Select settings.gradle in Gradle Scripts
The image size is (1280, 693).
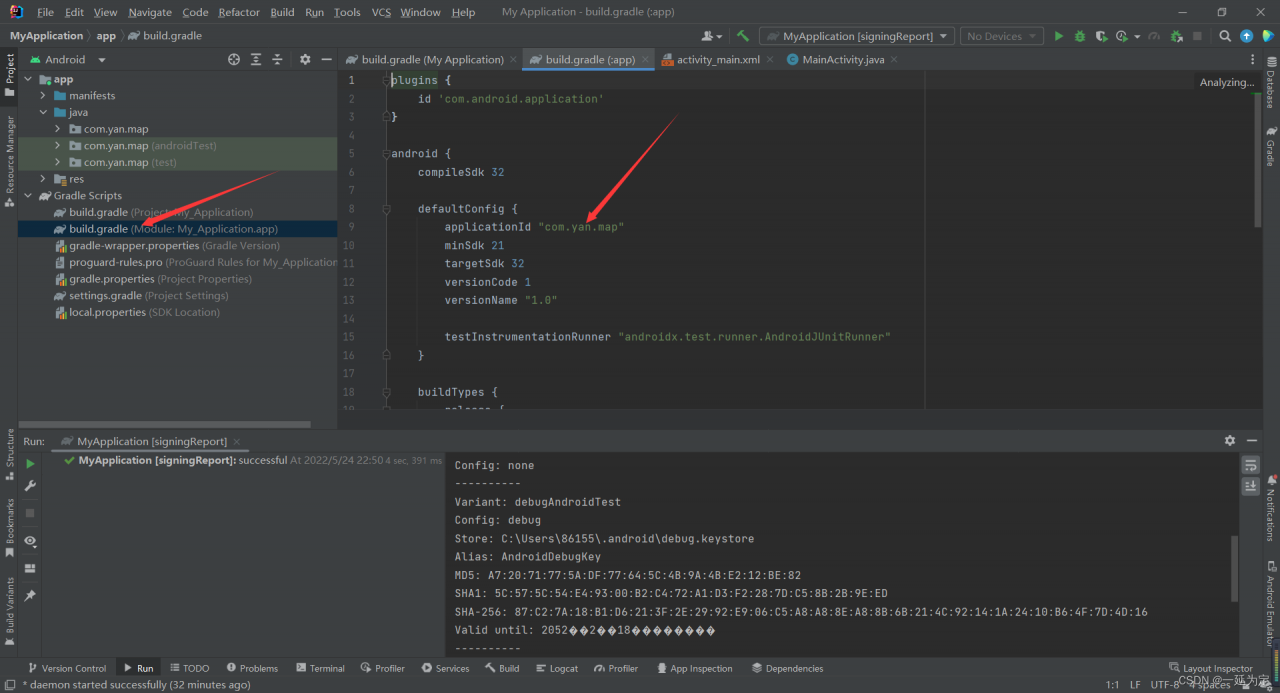pos(104,296)
